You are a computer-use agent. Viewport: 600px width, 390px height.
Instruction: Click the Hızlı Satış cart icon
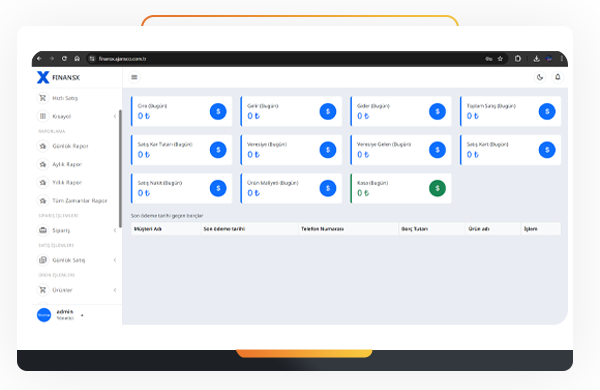point(43,98)
